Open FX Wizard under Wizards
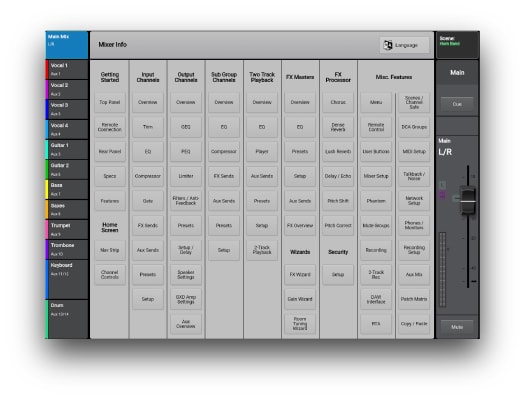The image size is (525, 398). (300, 274)
